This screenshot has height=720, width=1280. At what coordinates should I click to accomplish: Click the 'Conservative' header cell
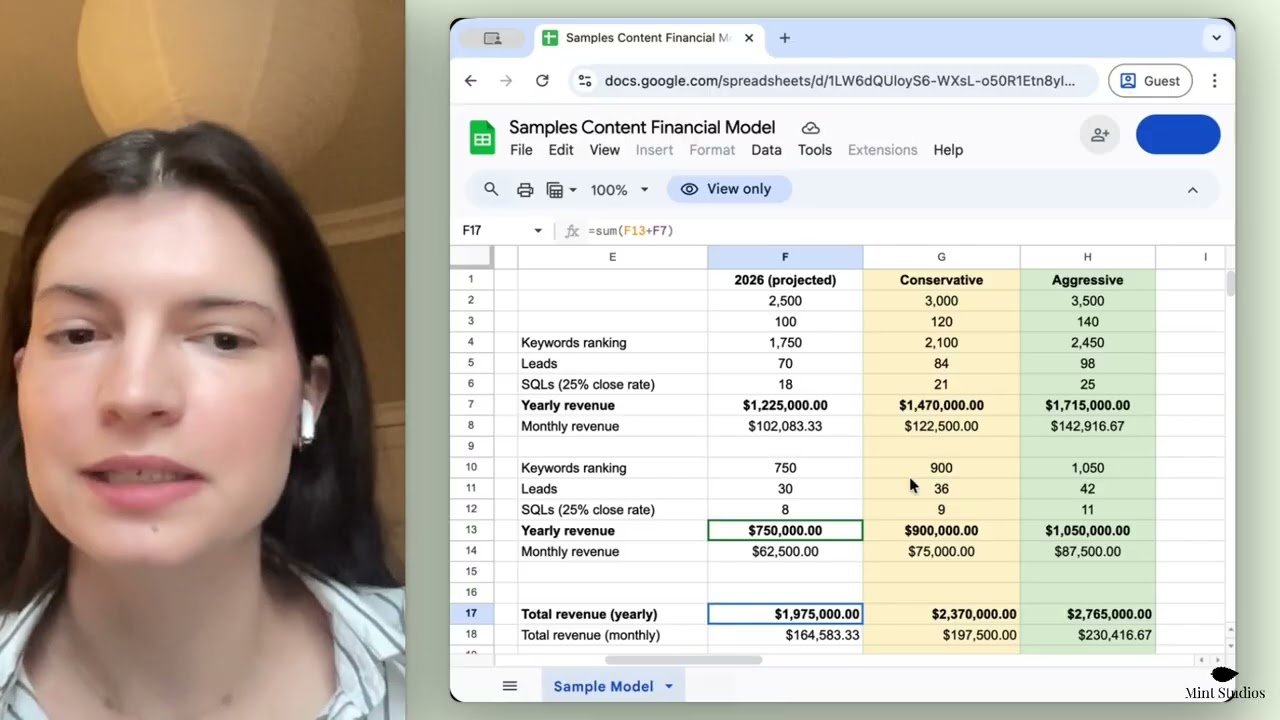point(941,280)
